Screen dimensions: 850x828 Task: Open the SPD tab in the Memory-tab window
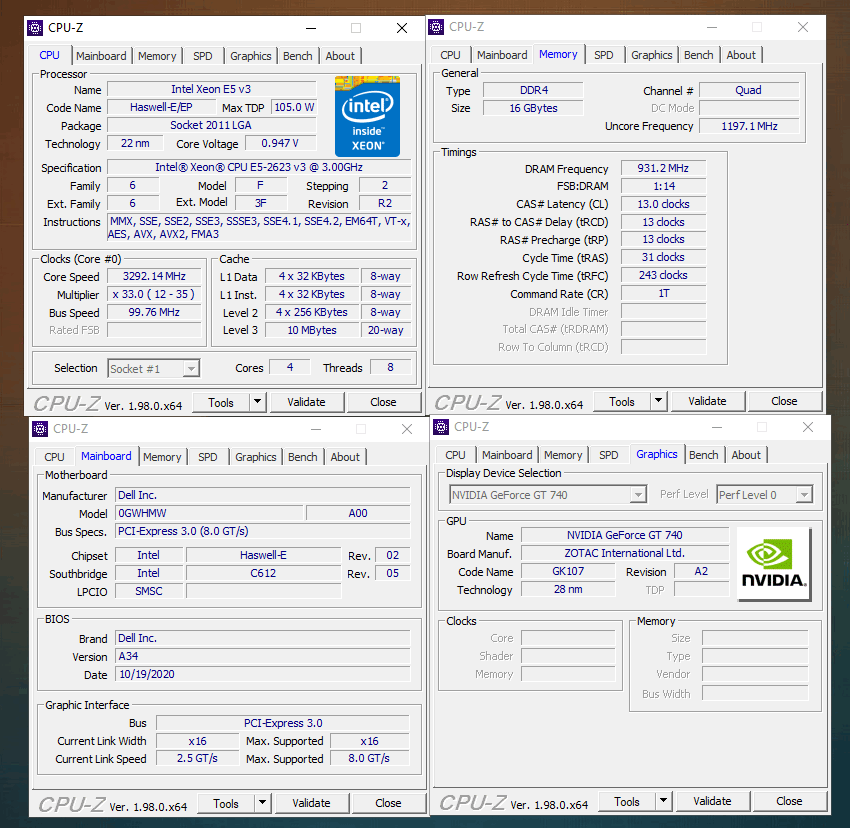[x=603, y=55]
